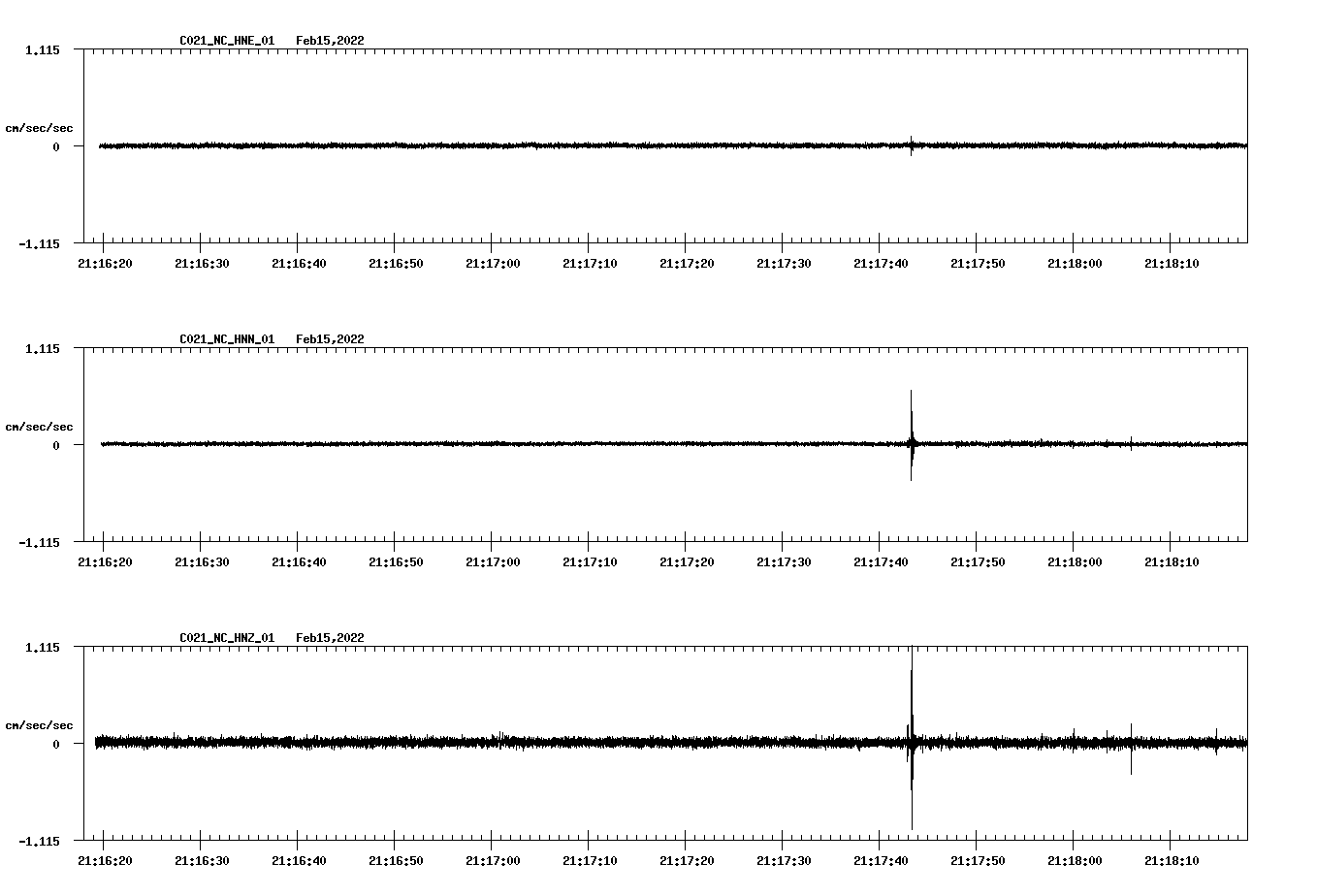
Task: Click the cm/sec/sec unit label on HNN plot
Action: 39,427
